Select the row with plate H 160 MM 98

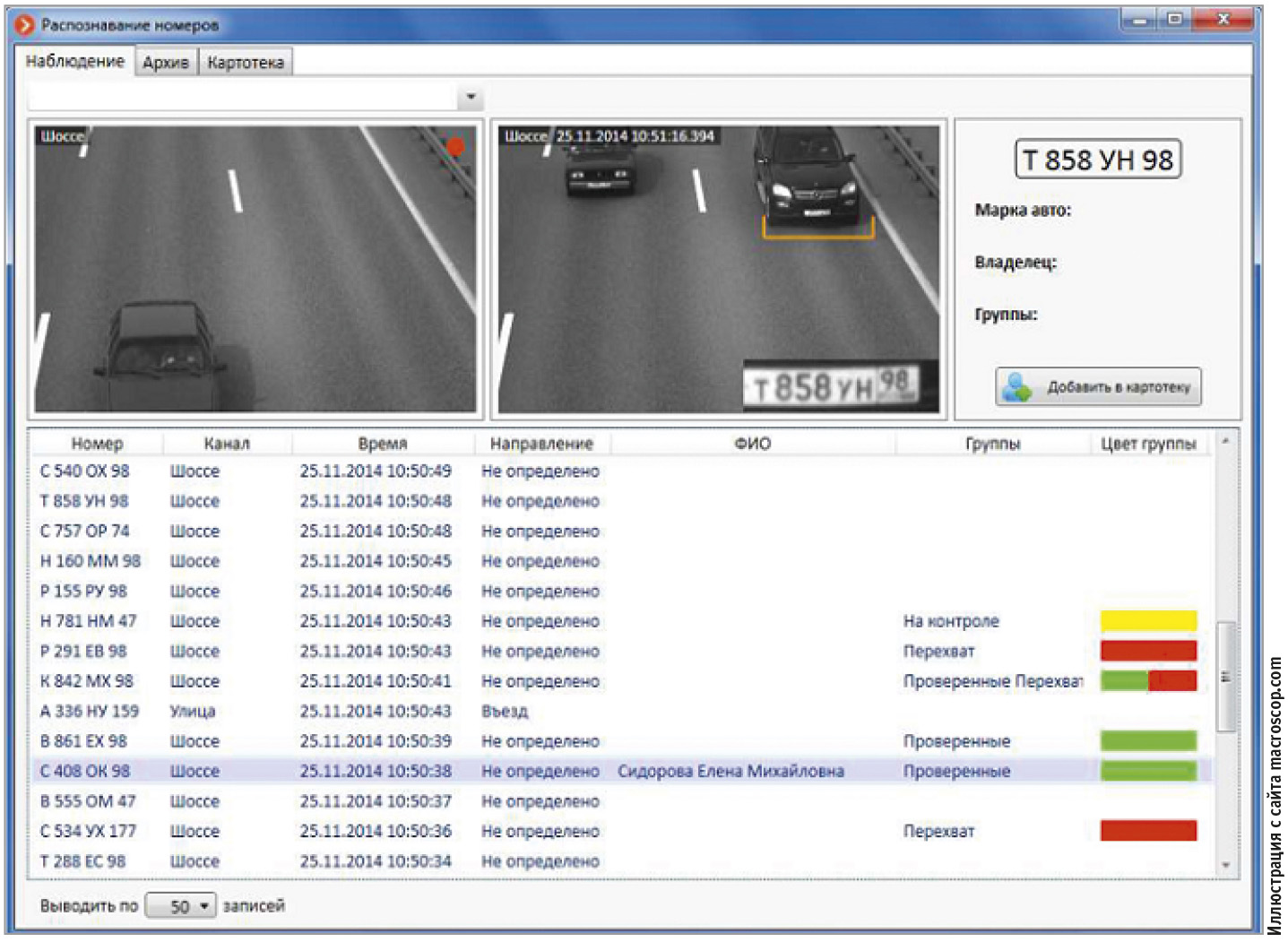622,561
